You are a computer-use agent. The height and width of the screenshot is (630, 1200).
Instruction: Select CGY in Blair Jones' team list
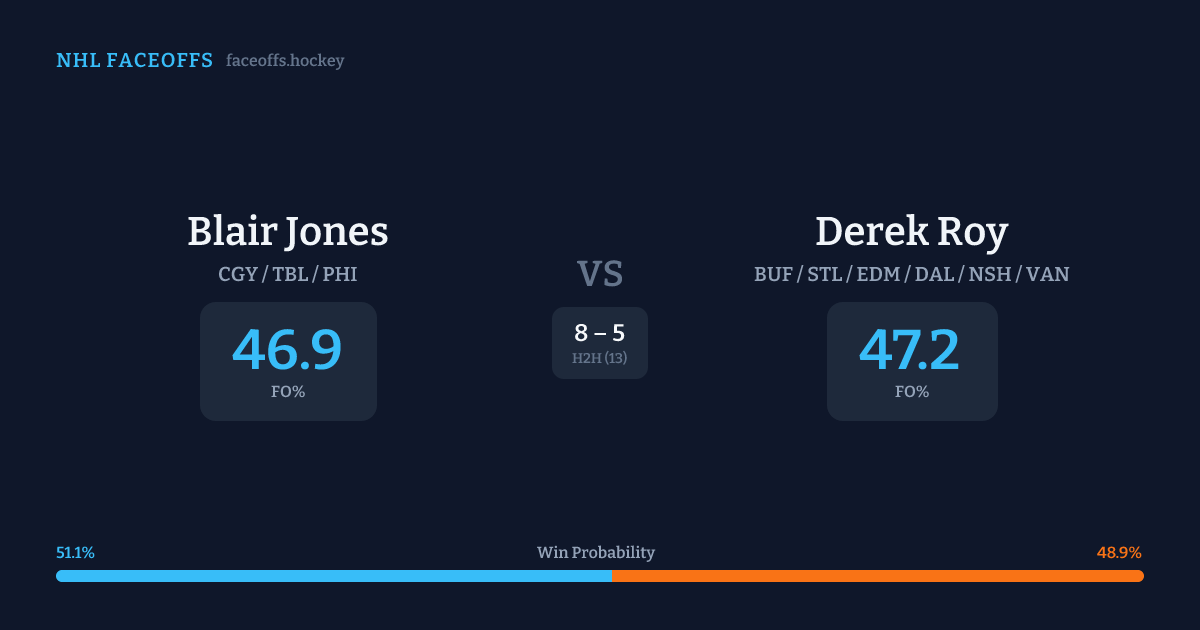click(237, 274)
